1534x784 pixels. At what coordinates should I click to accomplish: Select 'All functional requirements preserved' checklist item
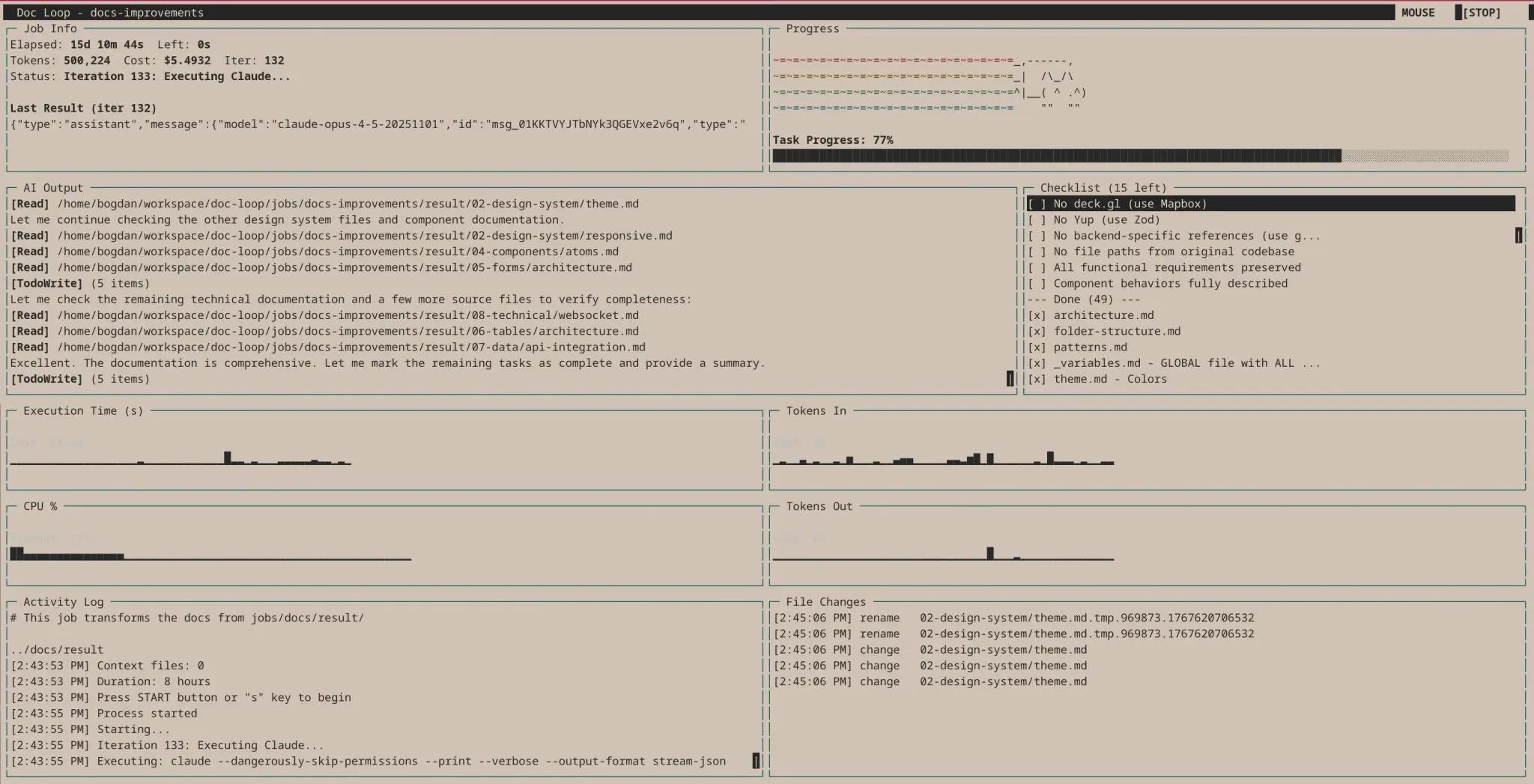point(1177,267)
